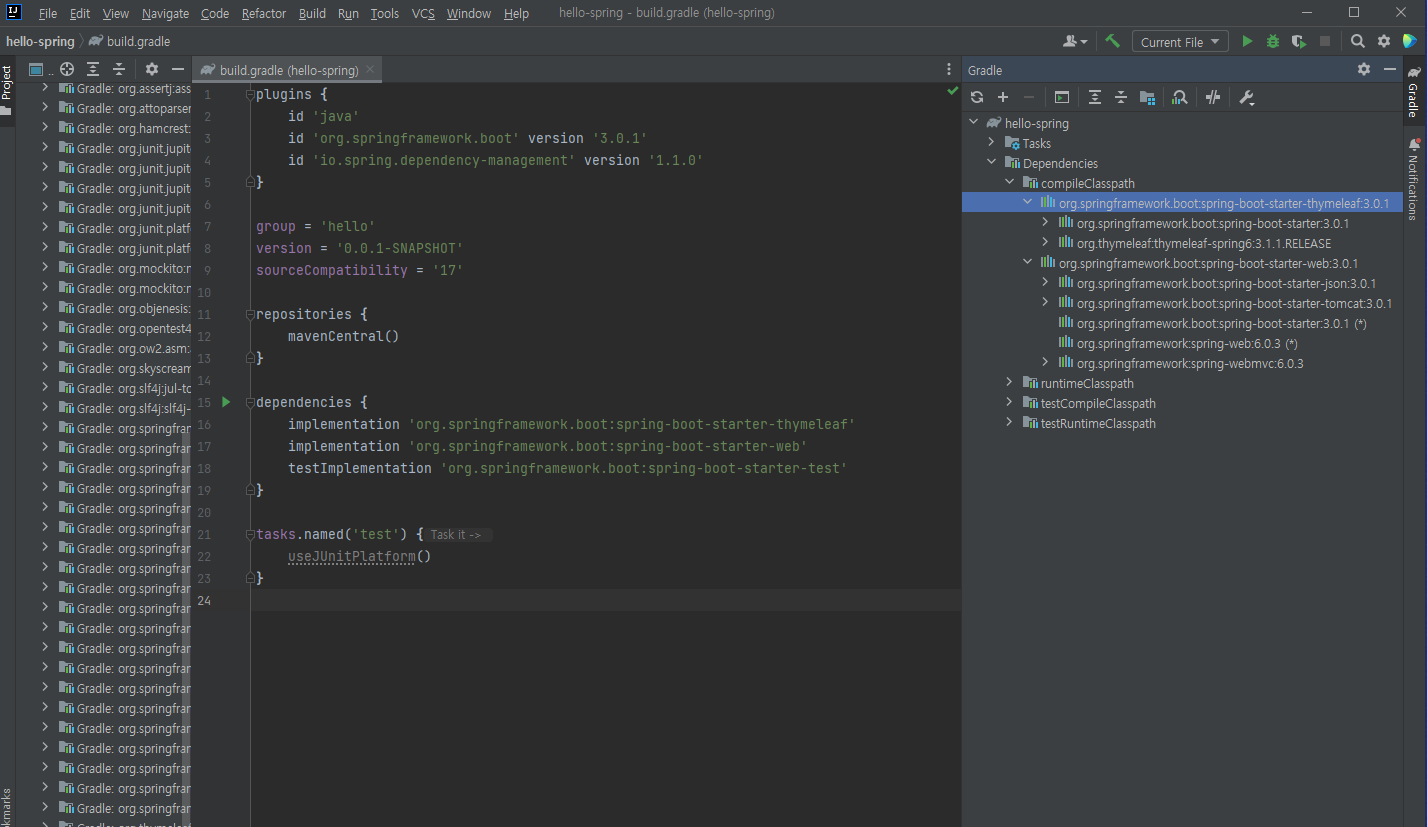Select spring-boot-starter-json:3.0.1 dependency
Screen dimensions: 1427x827
click(1226, 283)
